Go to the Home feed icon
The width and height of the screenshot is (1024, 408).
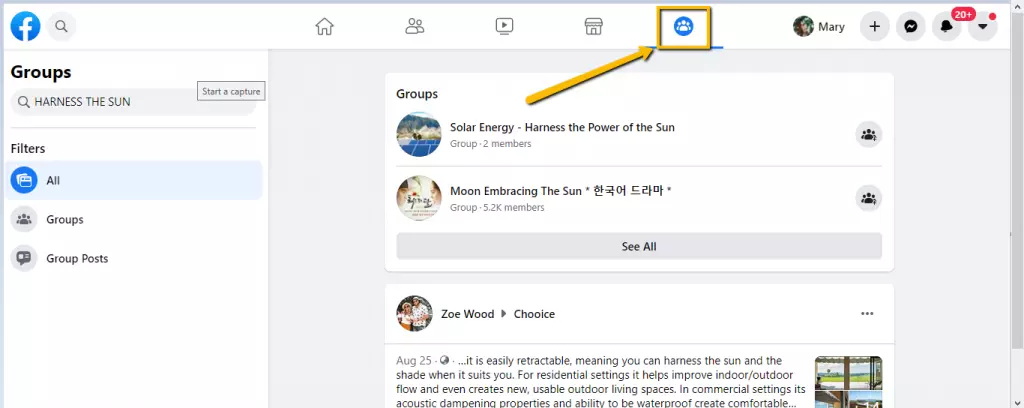click(324, 27)
